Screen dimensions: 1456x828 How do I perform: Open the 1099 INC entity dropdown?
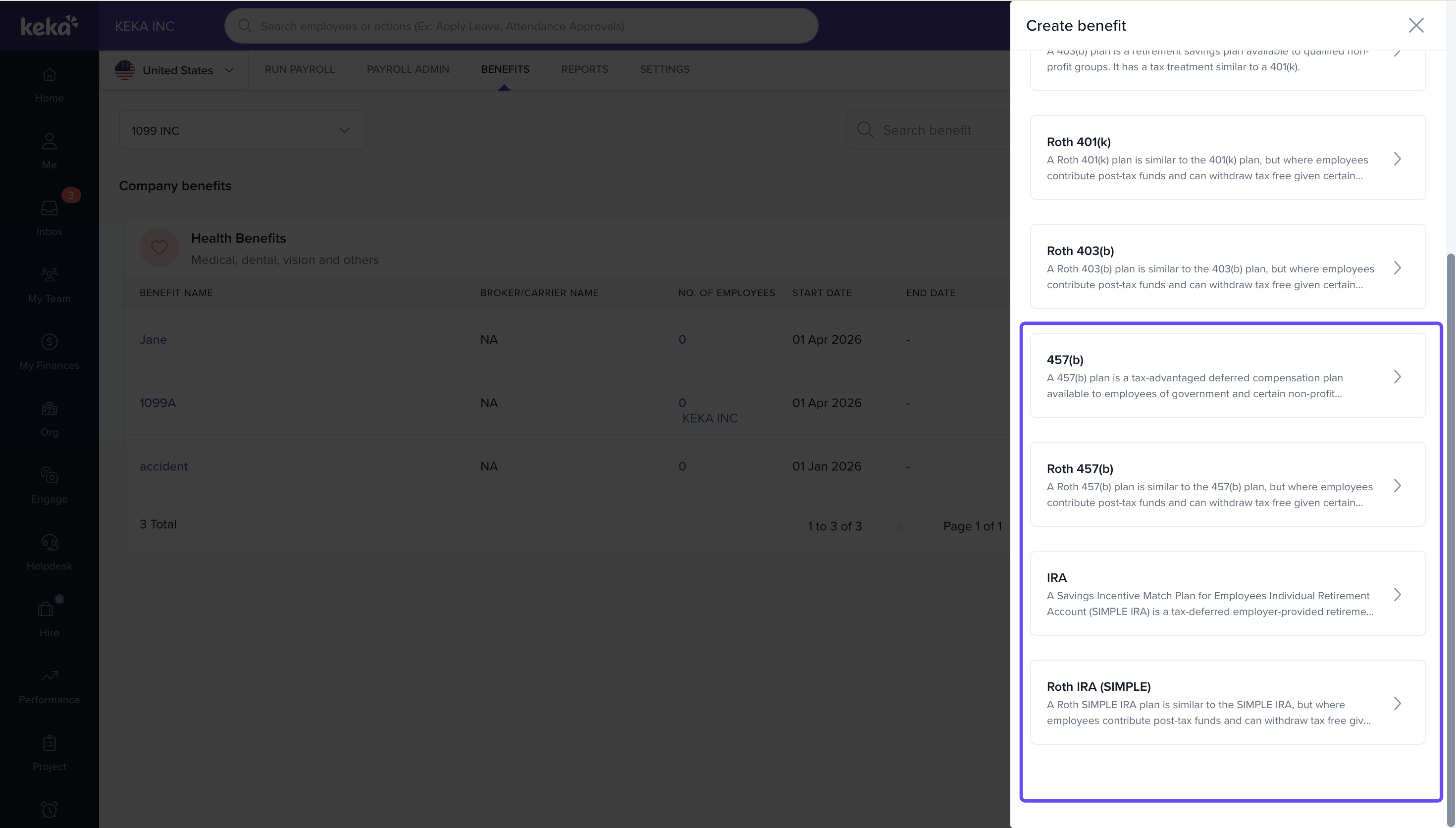pyautogui.click(x=242, y=130)
